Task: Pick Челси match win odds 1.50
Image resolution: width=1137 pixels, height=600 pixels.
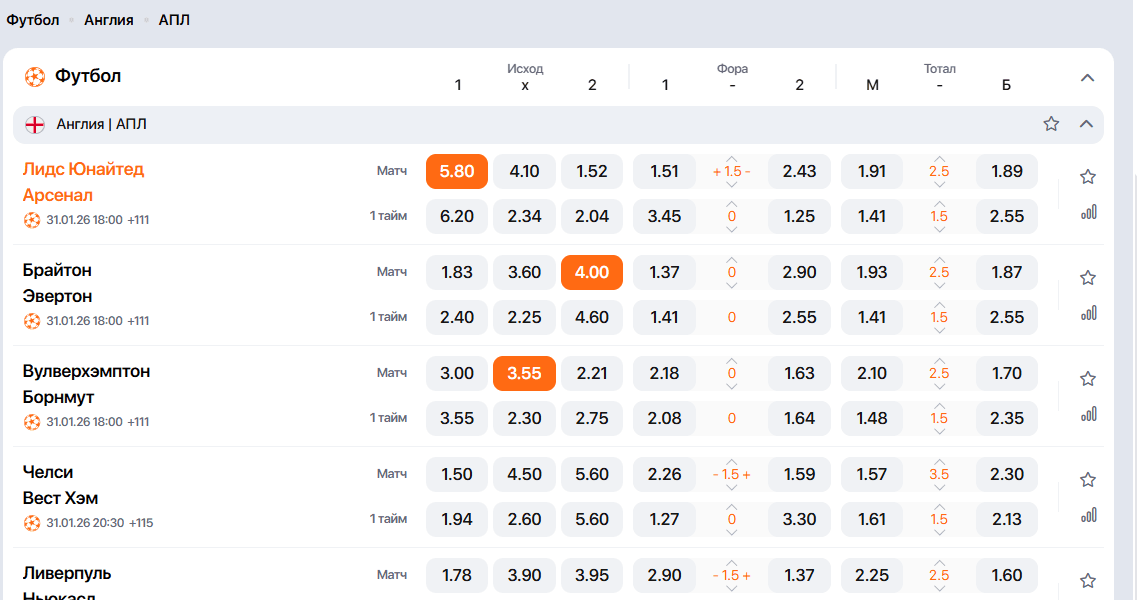Action: (457, 474)
